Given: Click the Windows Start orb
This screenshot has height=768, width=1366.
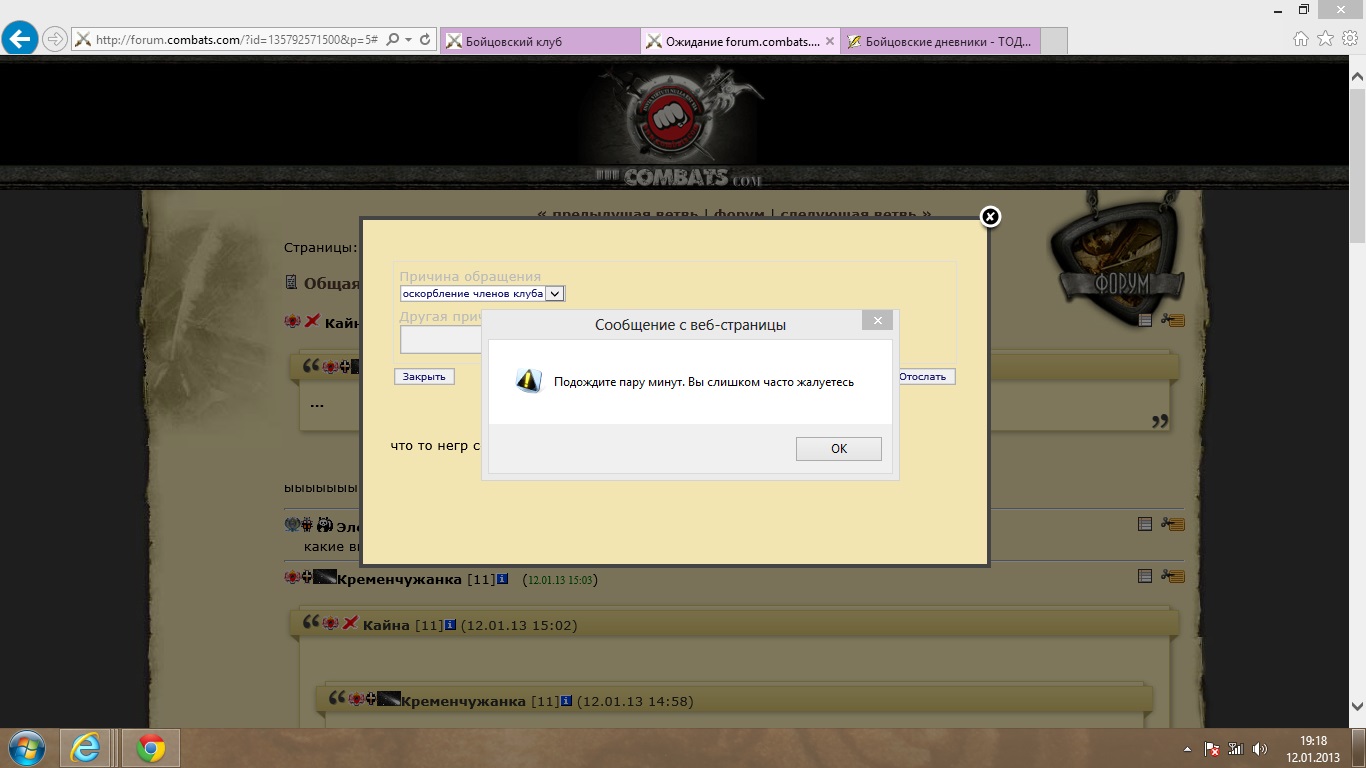Looking at the screenshot, I should pyautogui.click(x=26, y=748).
